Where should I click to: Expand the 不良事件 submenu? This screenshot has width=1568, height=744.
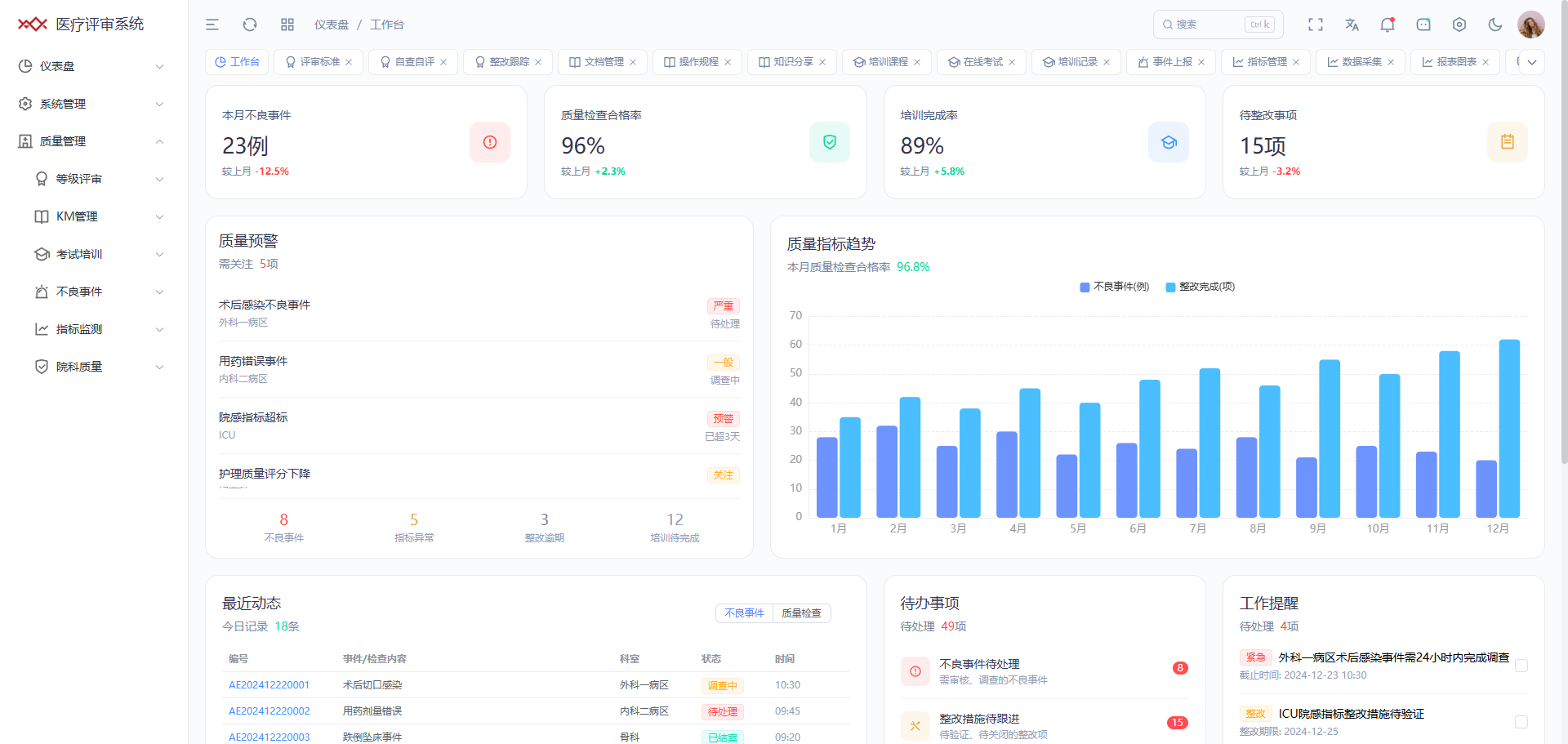(94, 292)
